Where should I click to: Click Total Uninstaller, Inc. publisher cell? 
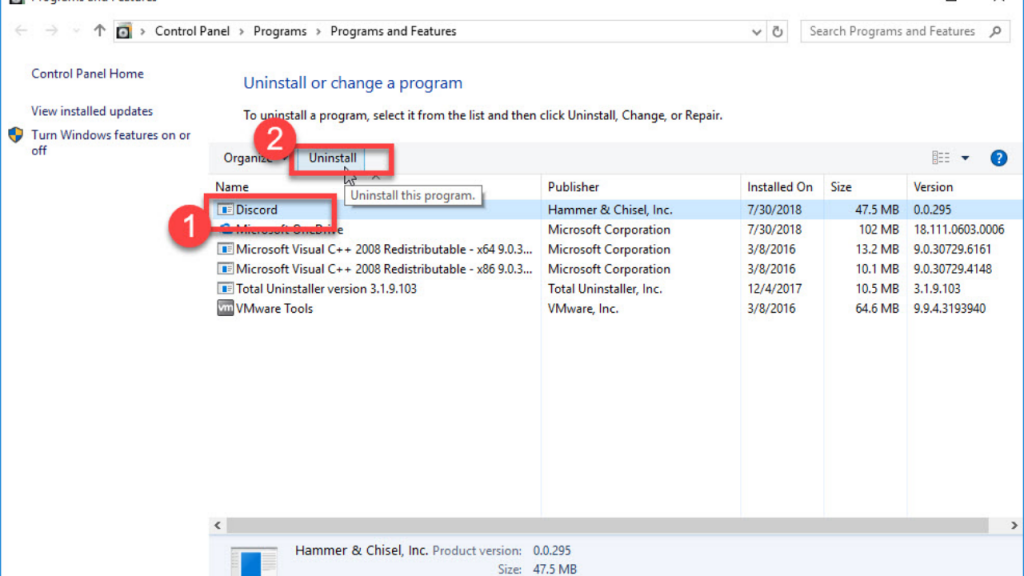pyautogui.click(x=605, y=289)
